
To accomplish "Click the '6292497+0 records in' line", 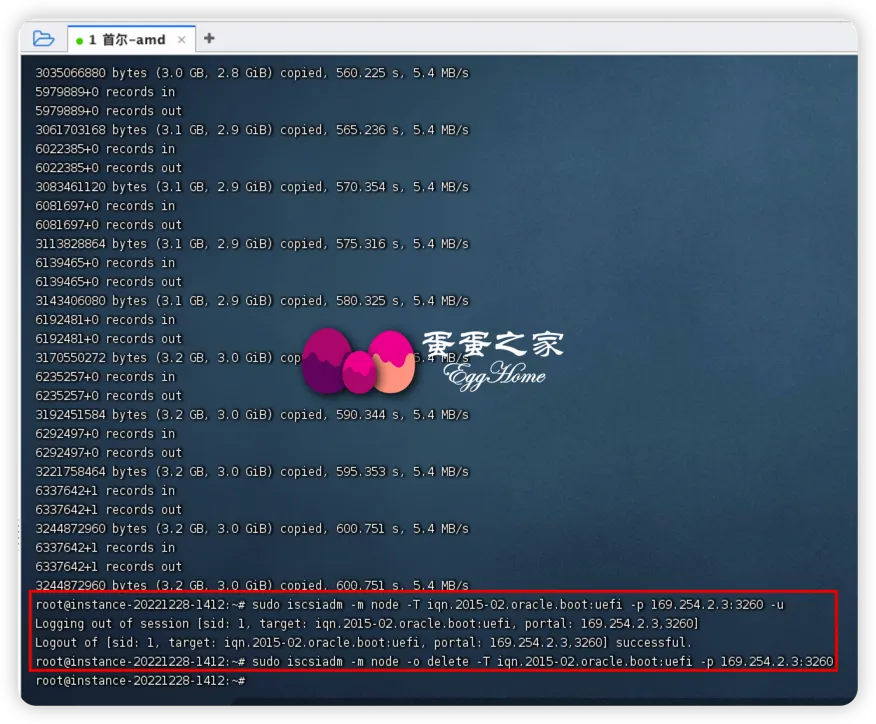I will (104, 434).
